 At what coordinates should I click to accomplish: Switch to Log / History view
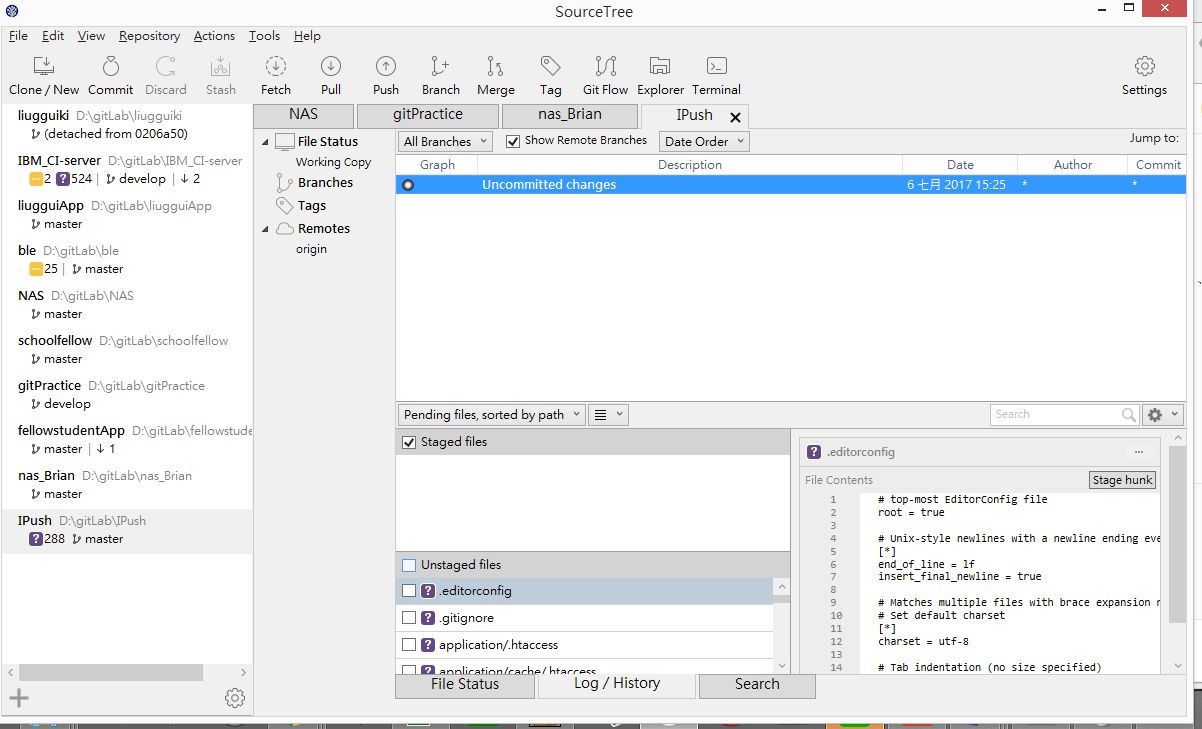(x=616, y=684)
